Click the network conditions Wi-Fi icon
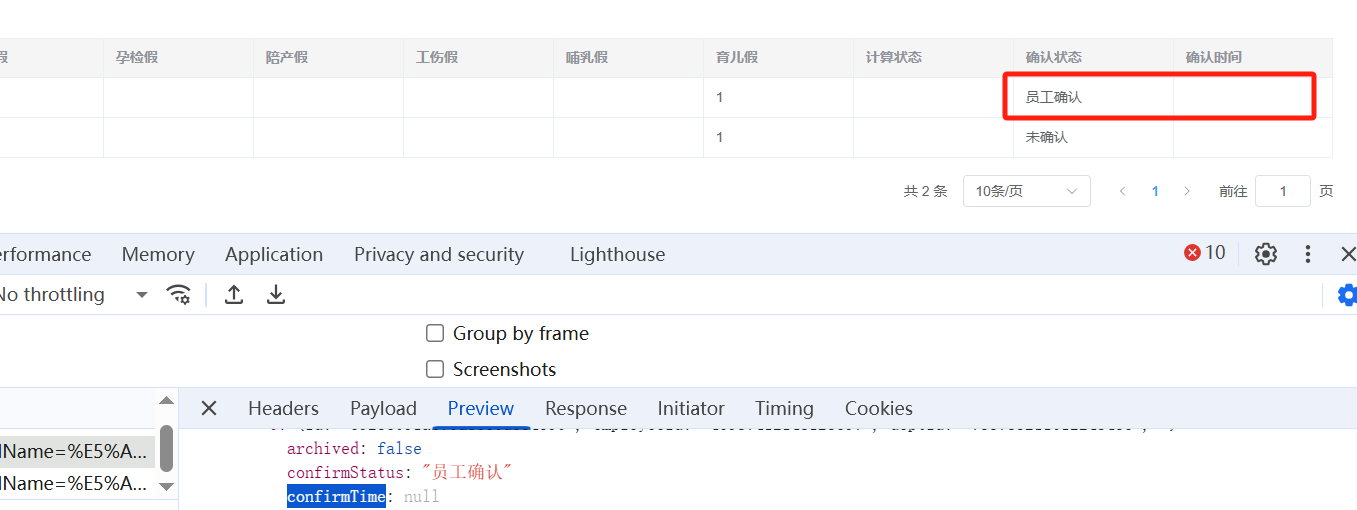Image resolution: width=1357 pixels, height=510 pixels. 179,294
